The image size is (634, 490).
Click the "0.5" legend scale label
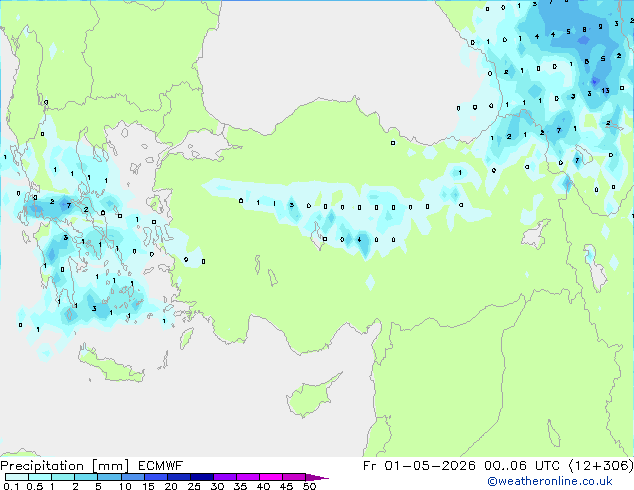[35, 486]
